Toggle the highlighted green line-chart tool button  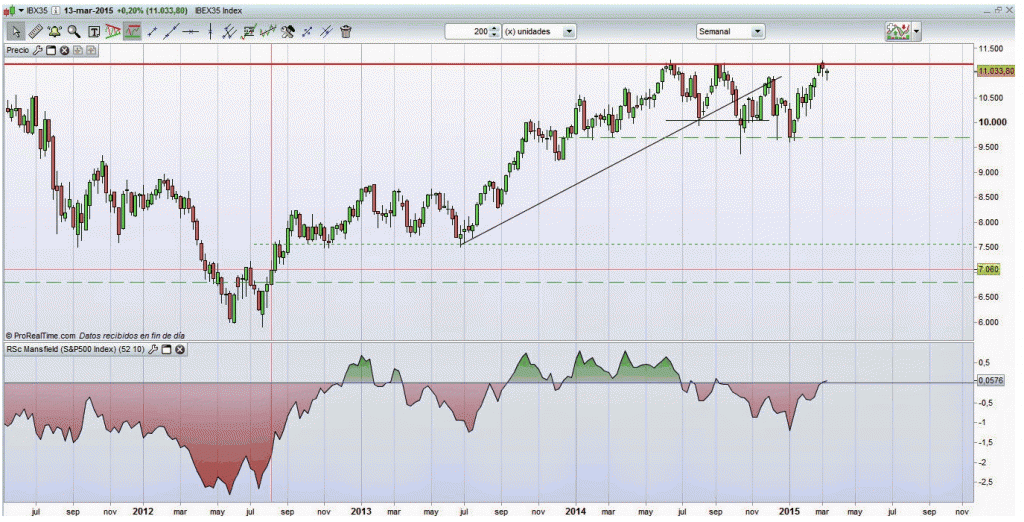(x=132, y=31)
